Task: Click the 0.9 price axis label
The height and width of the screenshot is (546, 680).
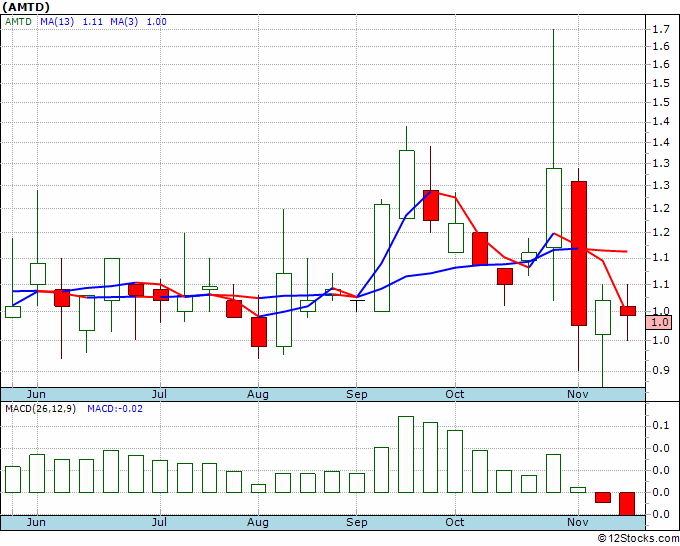Action: (x=660, y=370)
